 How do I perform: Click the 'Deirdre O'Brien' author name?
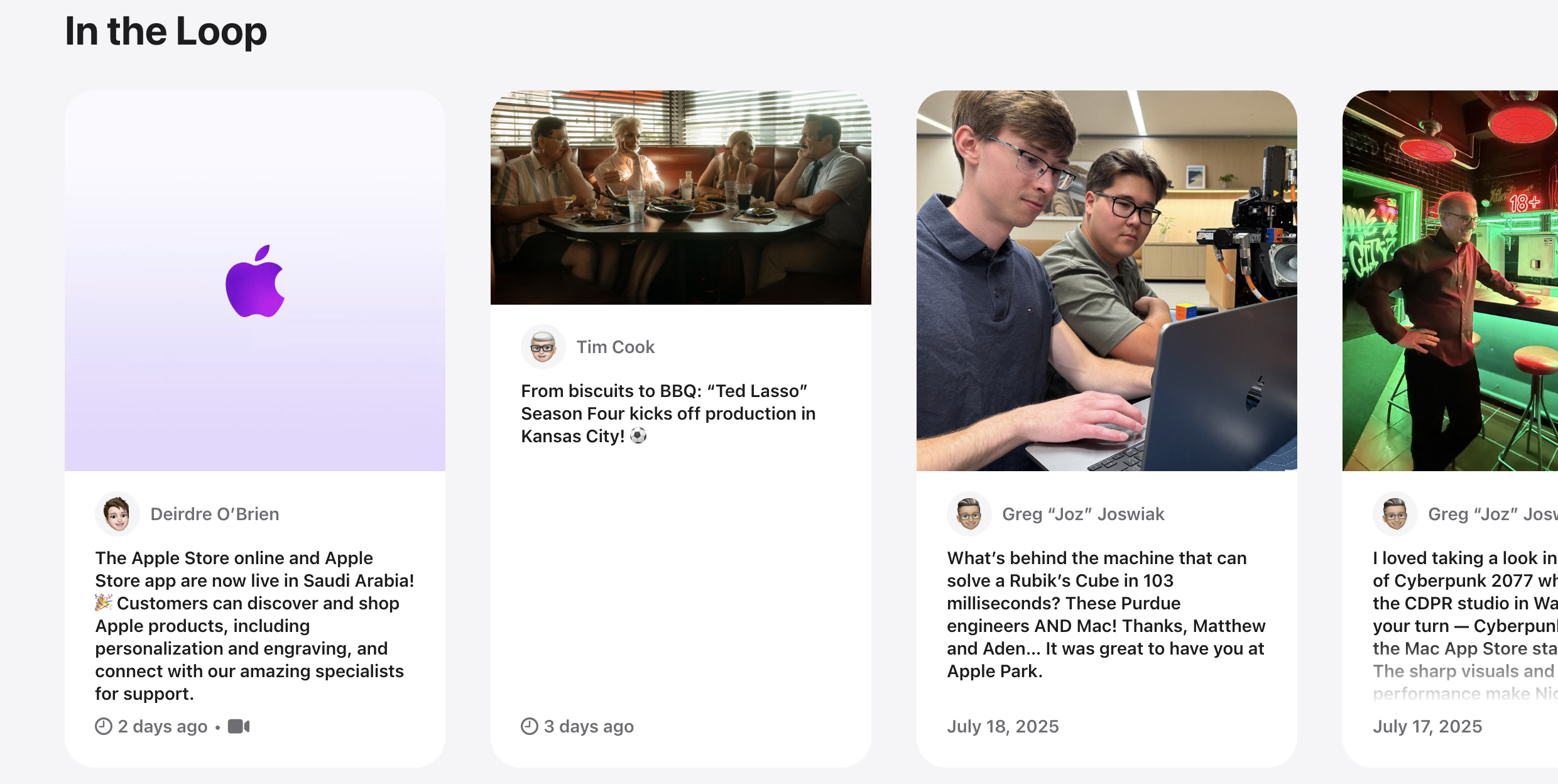click(x=215, y=514)
